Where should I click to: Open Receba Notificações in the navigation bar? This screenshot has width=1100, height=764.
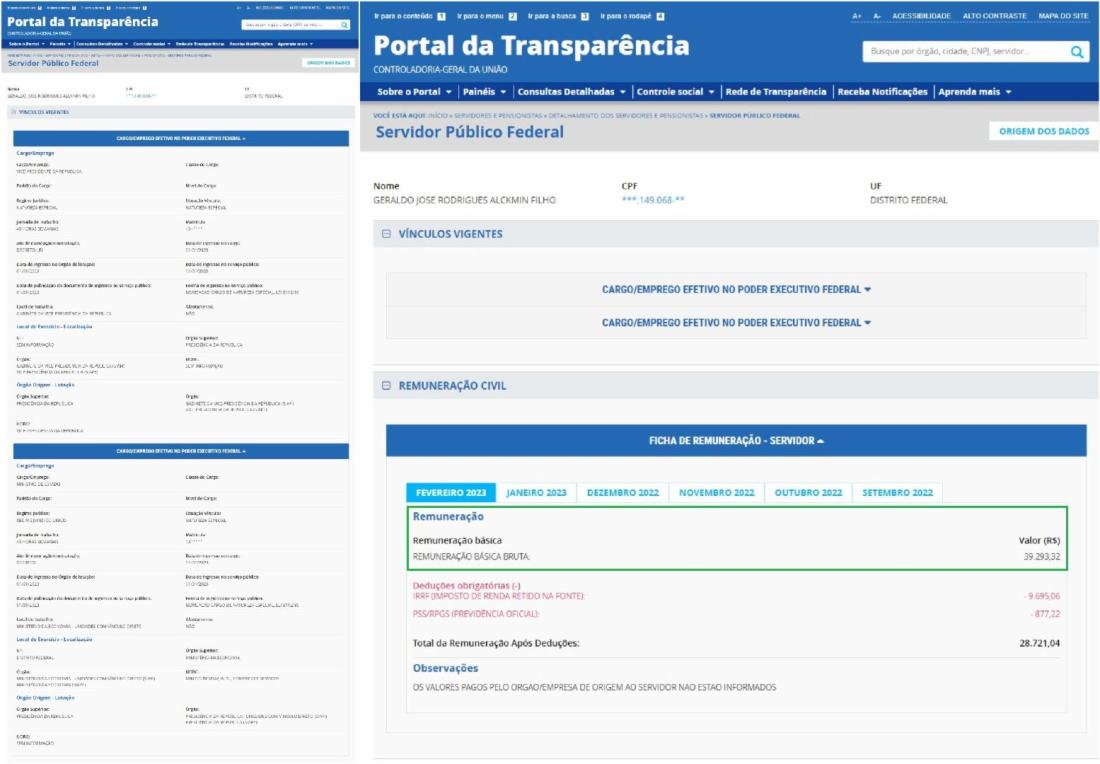coord(883,92)
